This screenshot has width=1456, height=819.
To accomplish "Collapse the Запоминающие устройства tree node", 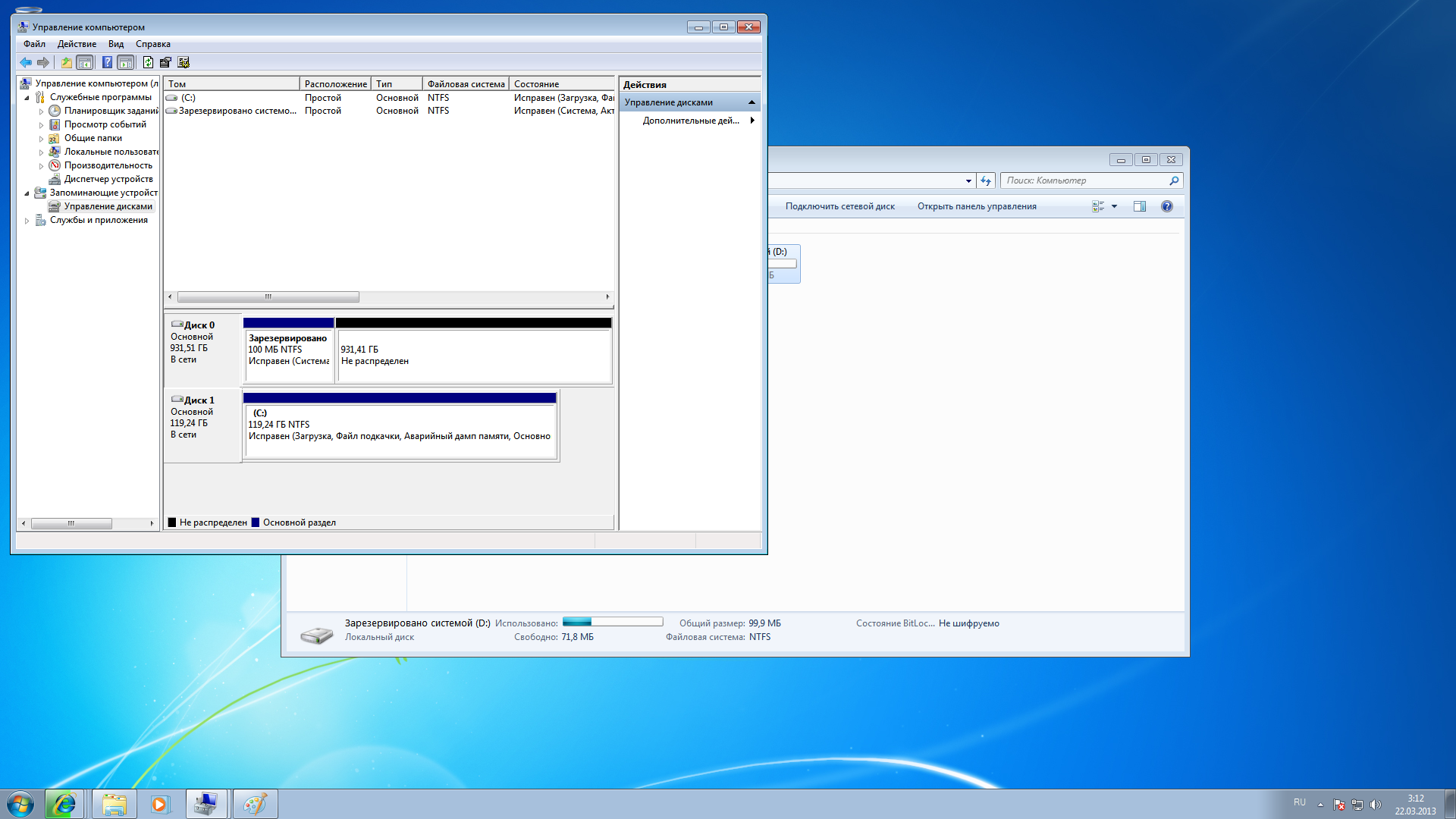I will pyautogui.click(x=27, y=193).
